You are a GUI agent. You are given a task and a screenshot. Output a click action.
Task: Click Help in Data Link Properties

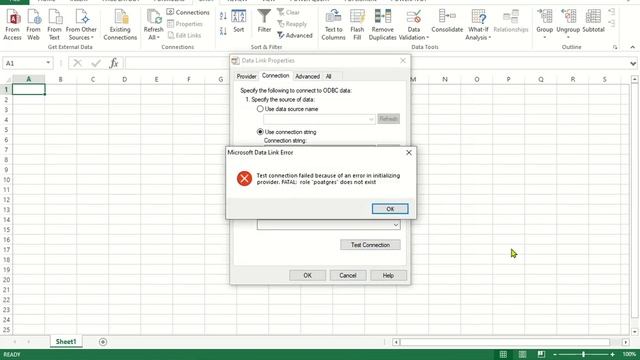pyautogui.click(x=388, y=276)
